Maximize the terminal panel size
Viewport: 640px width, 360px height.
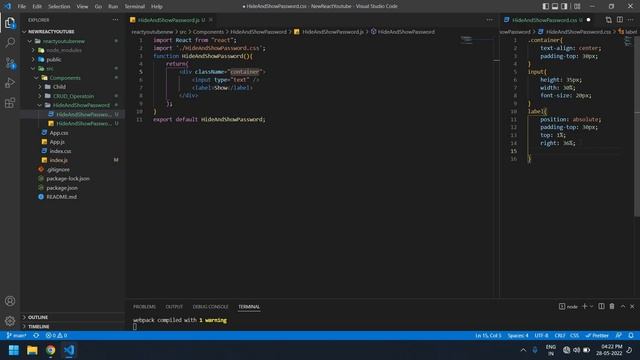[623, 306]
